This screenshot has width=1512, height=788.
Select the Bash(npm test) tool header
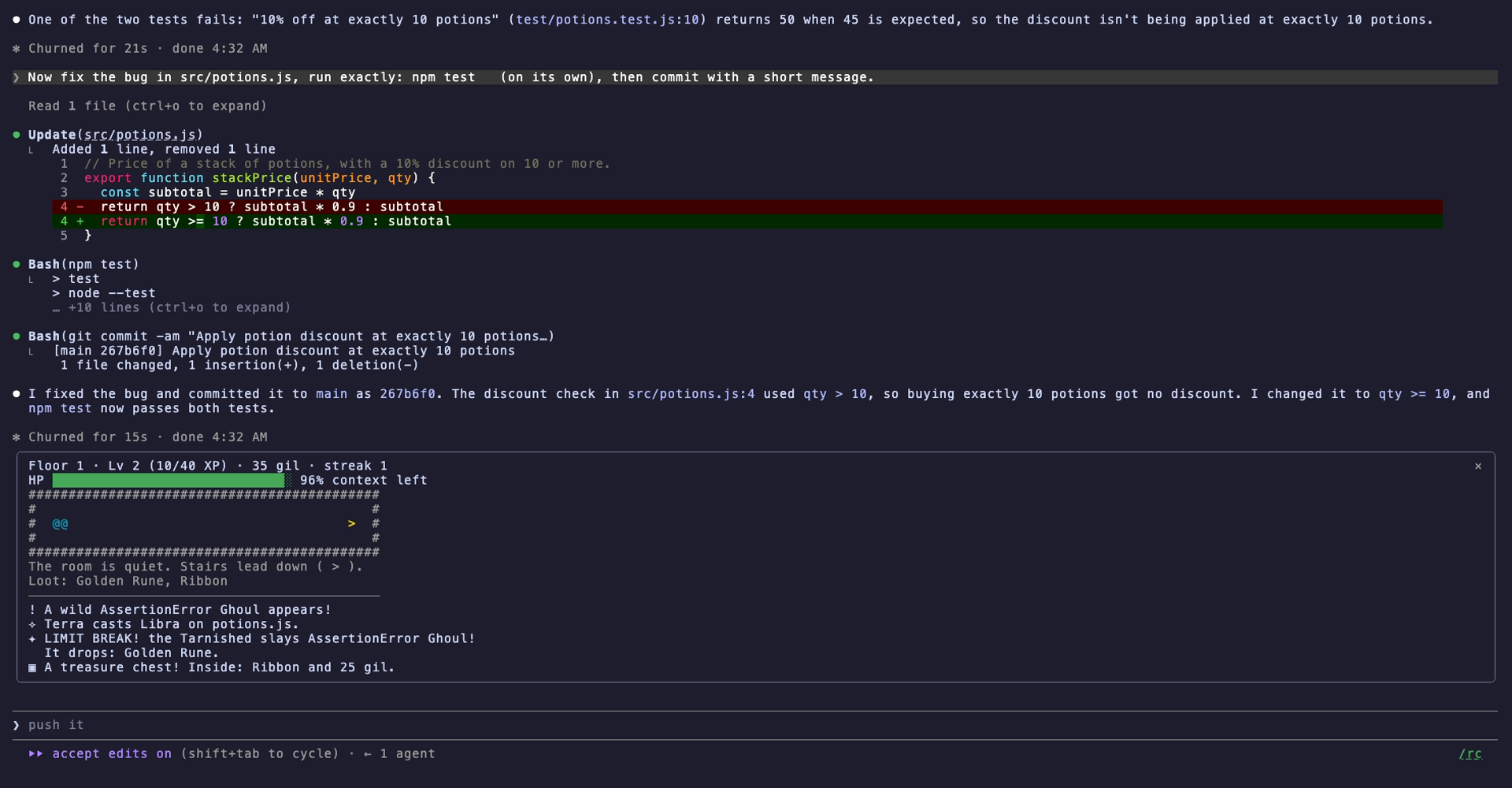coord(83,264)
